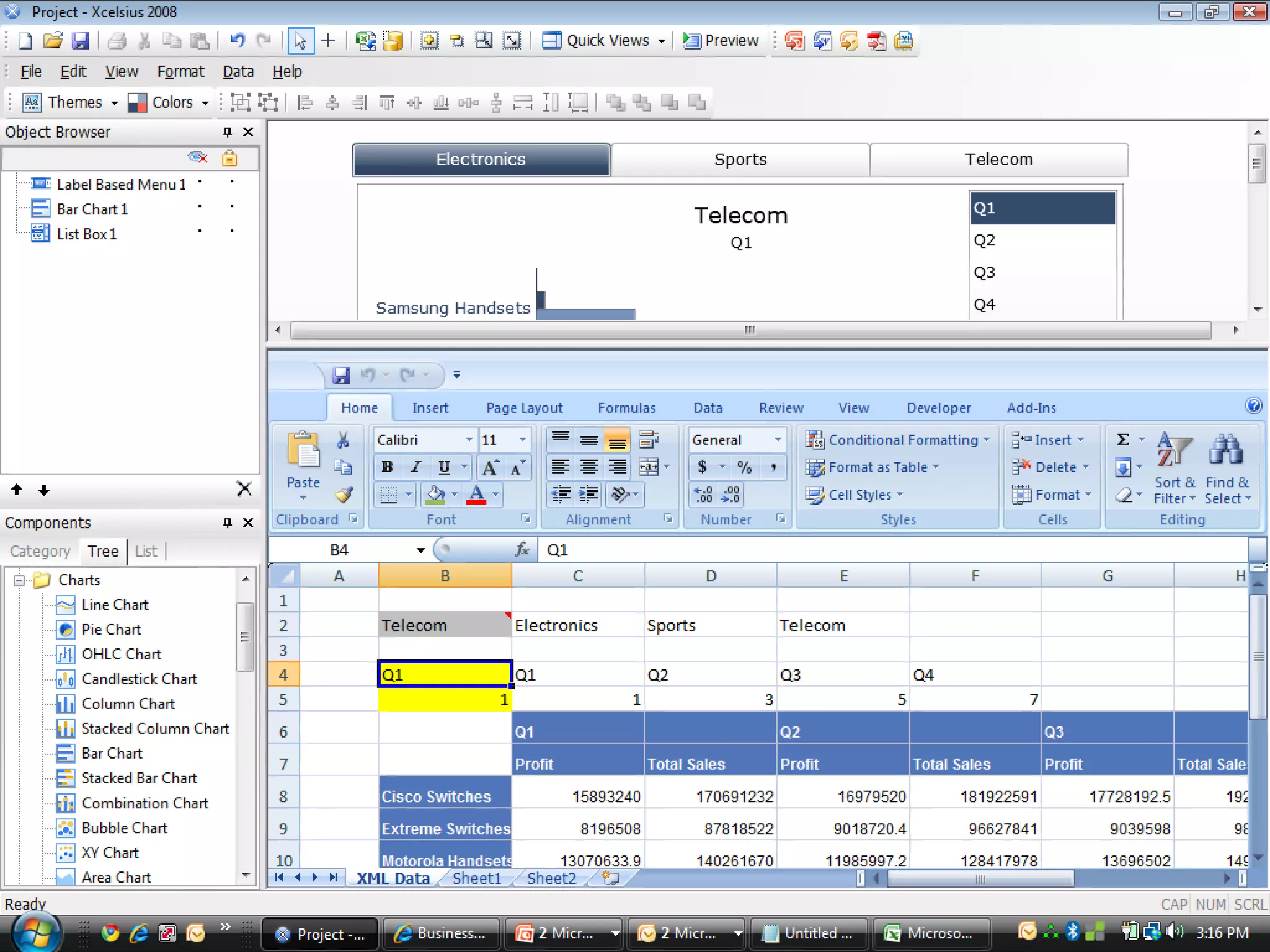
Task: Select the Electronics tab on the canvas
Action: point(481,159)
